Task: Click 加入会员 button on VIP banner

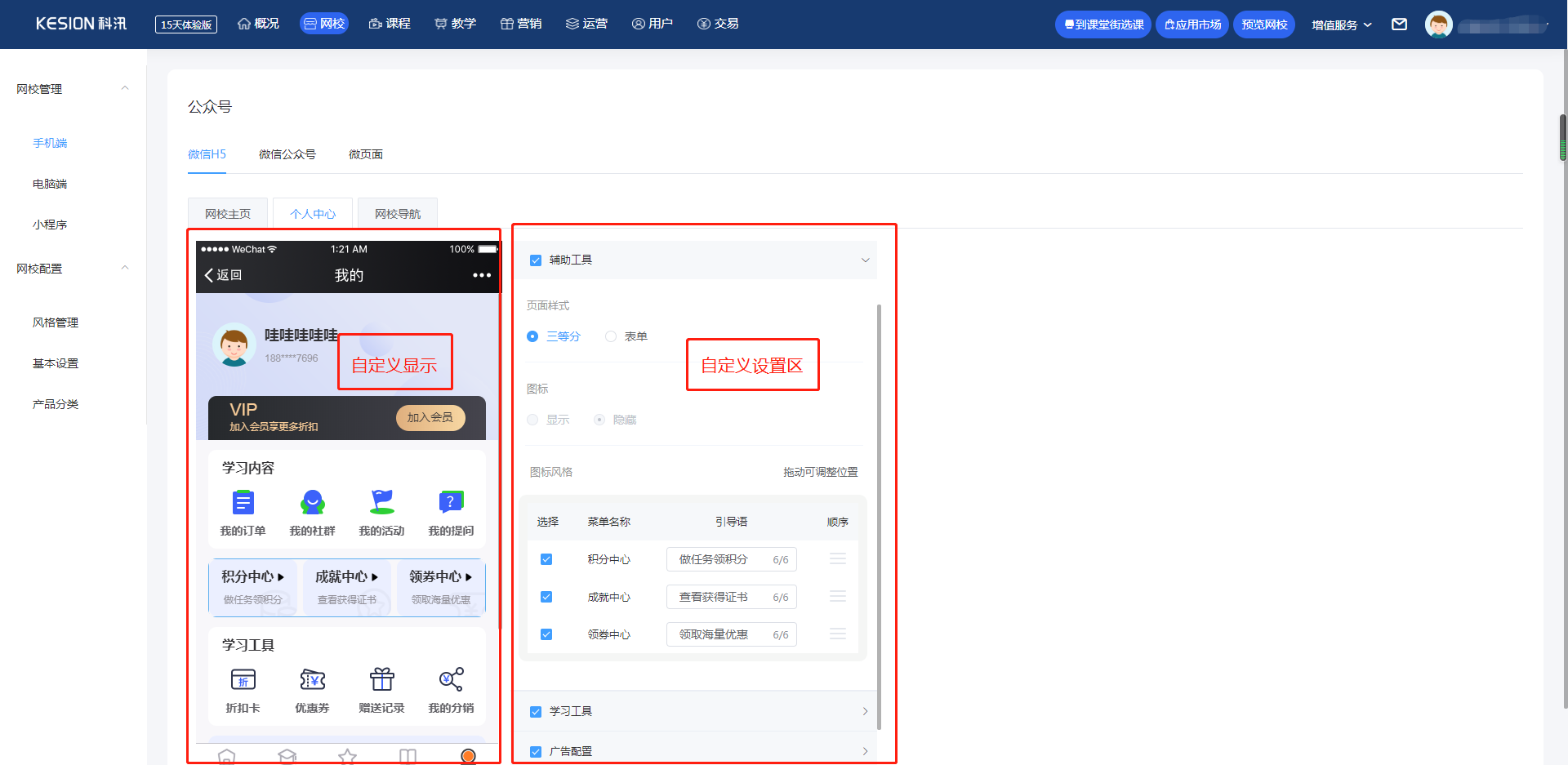Action: 430,417
